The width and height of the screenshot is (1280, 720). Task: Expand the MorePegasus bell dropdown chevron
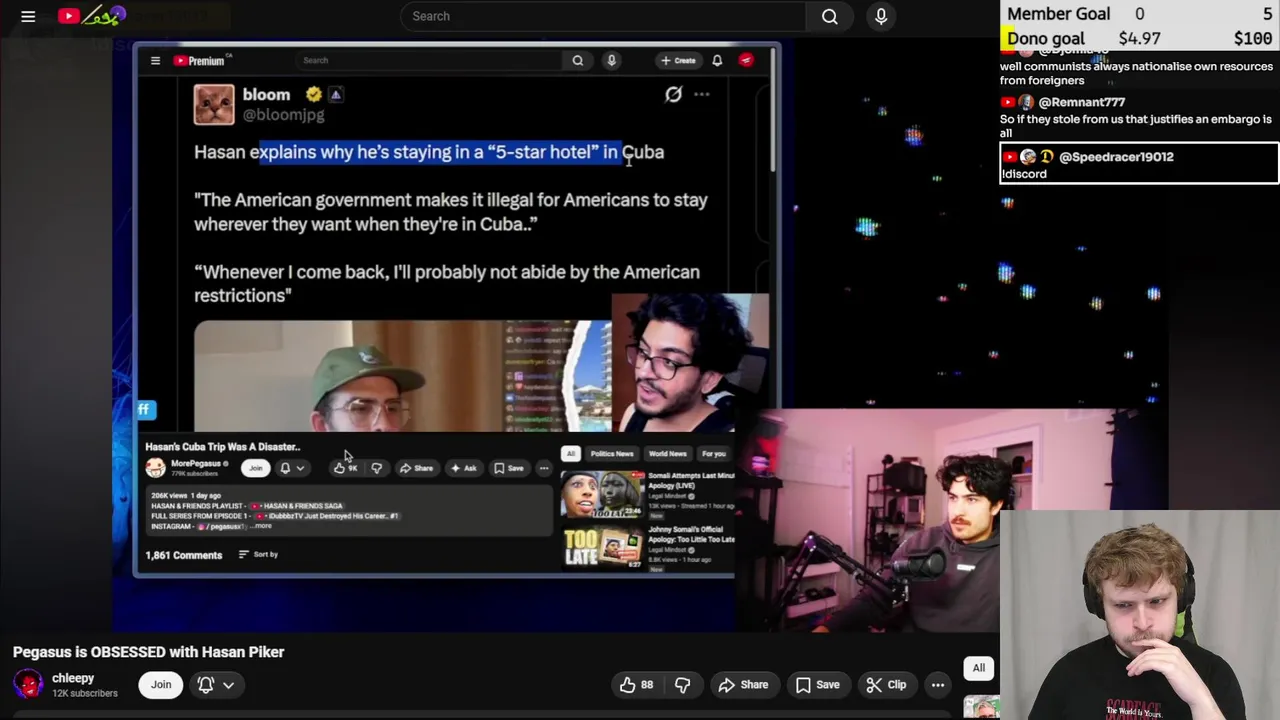[300, 468]
